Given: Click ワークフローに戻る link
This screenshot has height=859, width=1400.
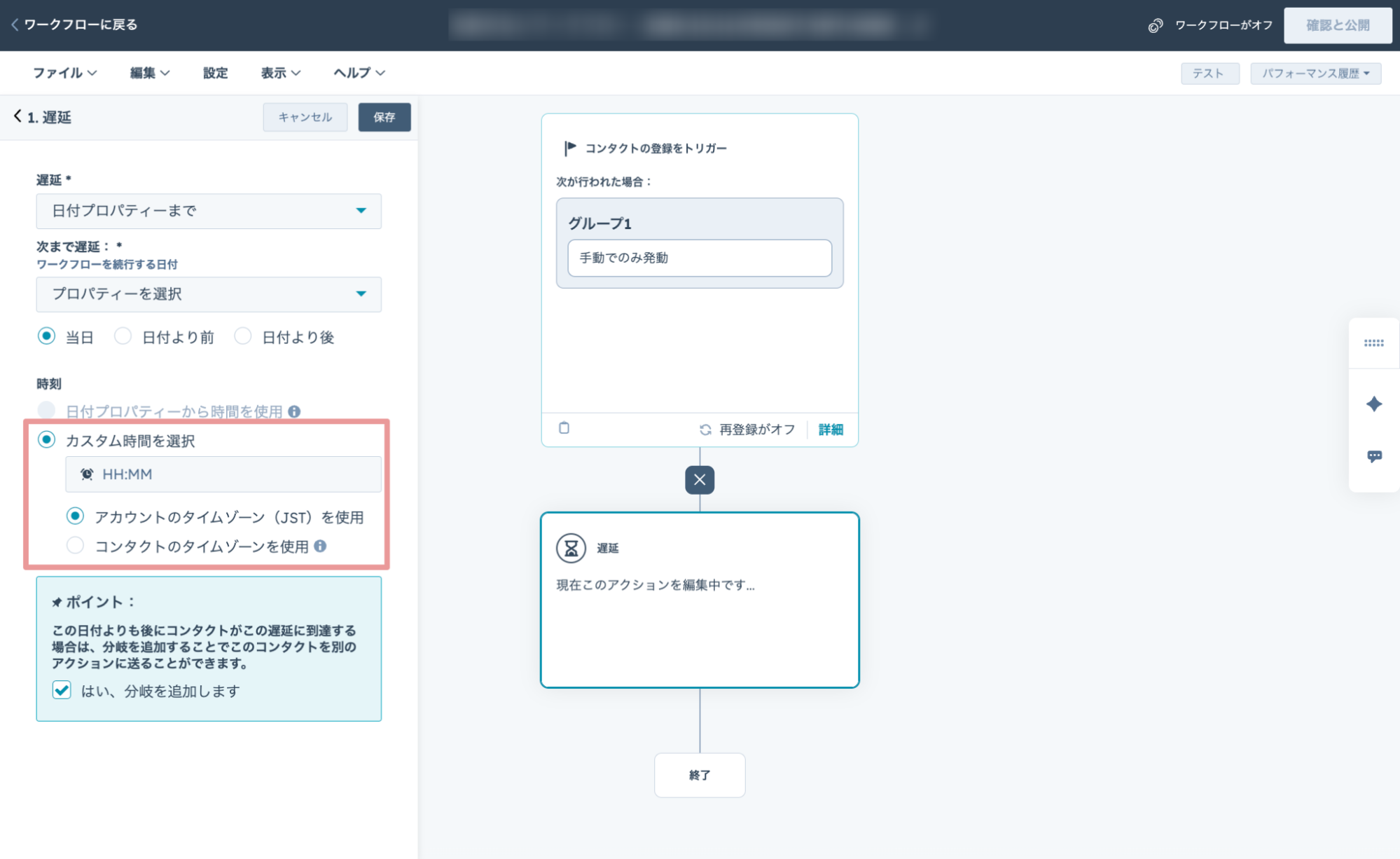Looking at the screenshot, I should (75, 25).
